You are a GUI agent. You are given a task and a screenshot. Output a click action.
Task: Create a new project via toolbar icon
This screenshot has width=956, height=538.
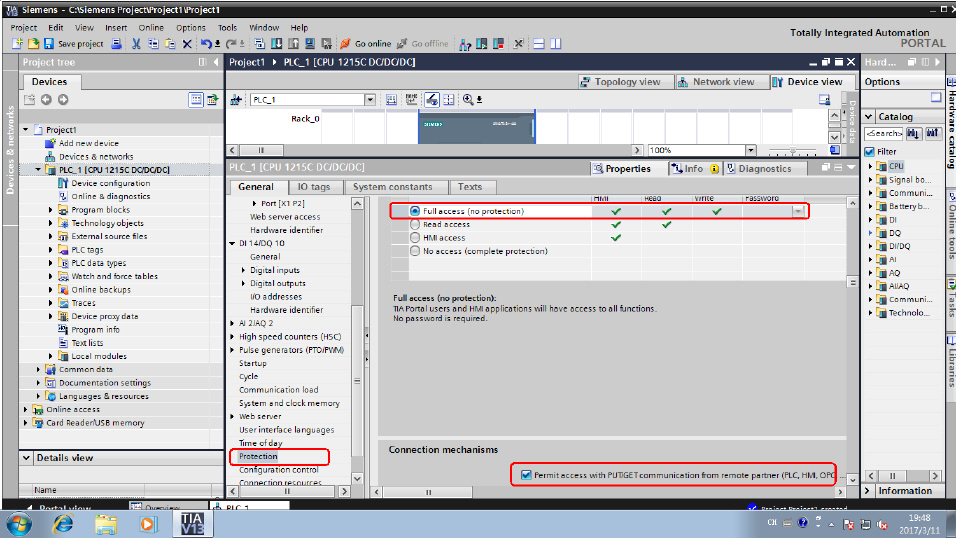pos(17,44)
